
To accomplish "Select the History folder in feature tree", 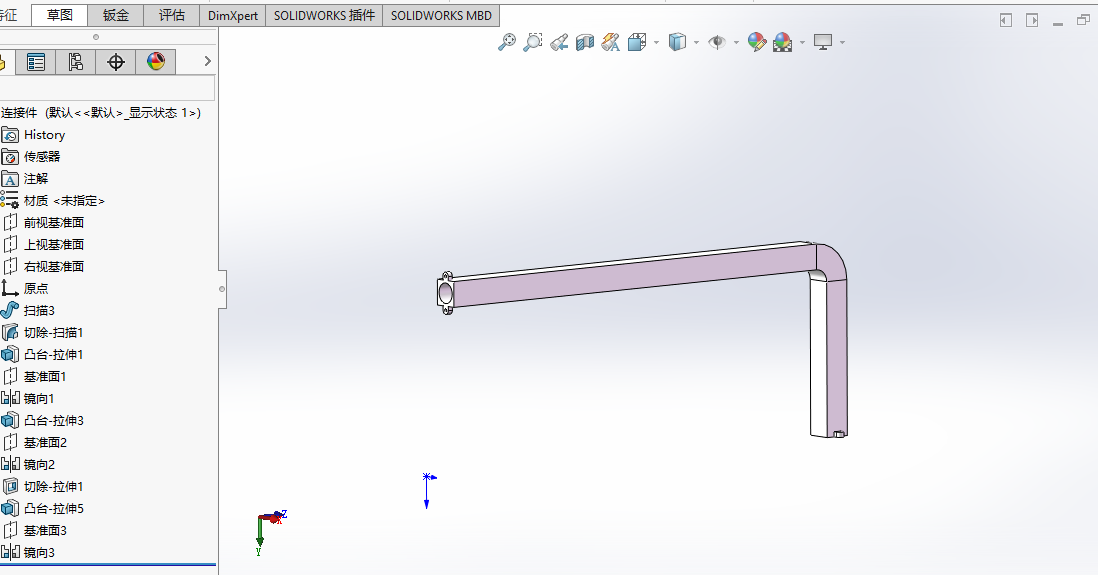I will pos(44,134).
